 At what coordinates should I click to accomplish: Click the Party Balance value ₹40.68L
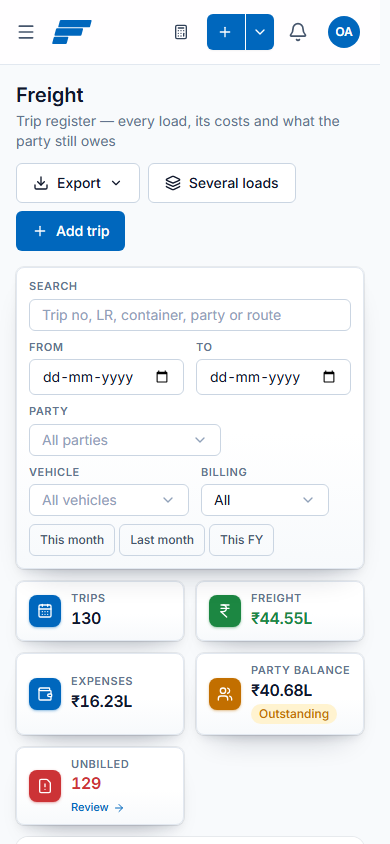coord(281,690)
